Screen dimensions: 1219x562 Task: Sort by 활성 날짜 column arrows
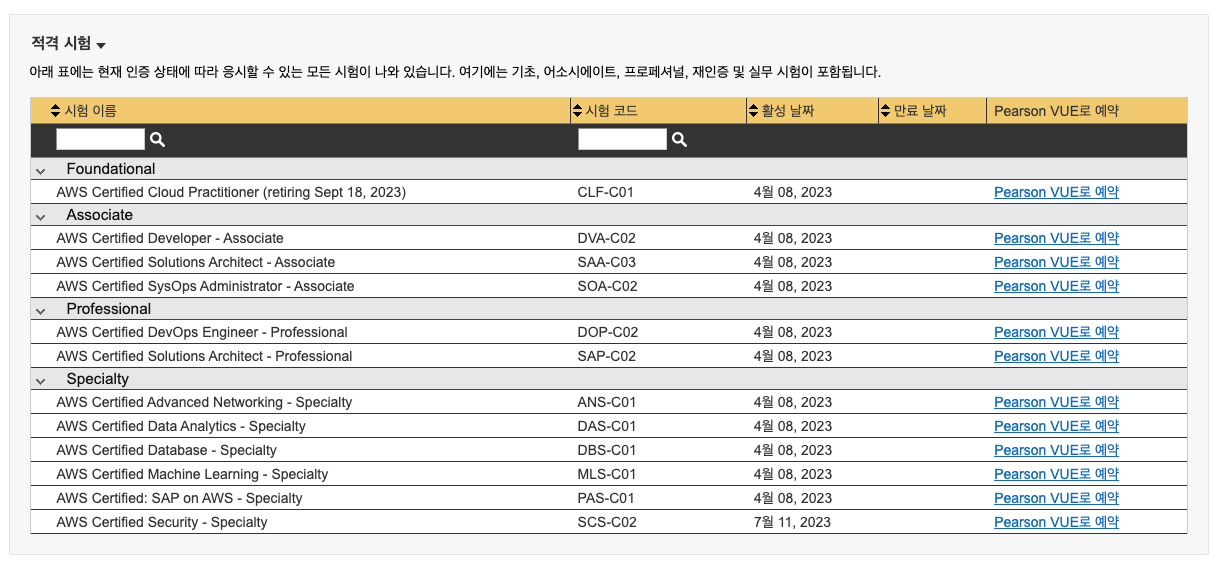(754, 111)
